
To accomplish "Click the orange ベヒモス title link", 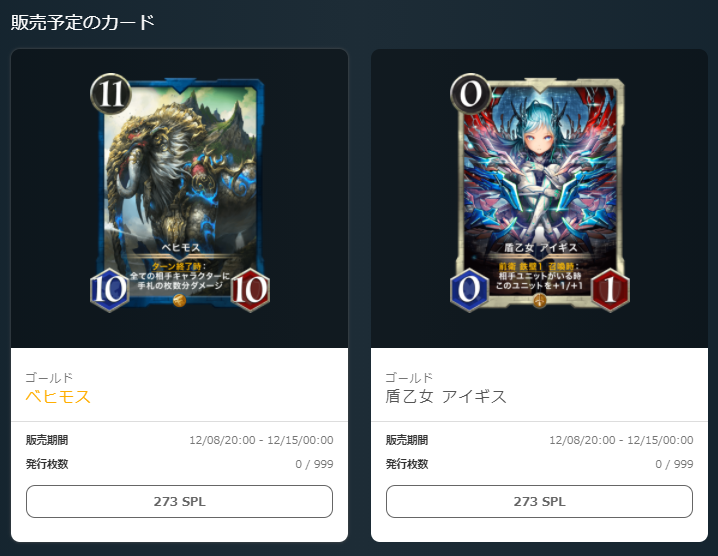I will [58, 397].
